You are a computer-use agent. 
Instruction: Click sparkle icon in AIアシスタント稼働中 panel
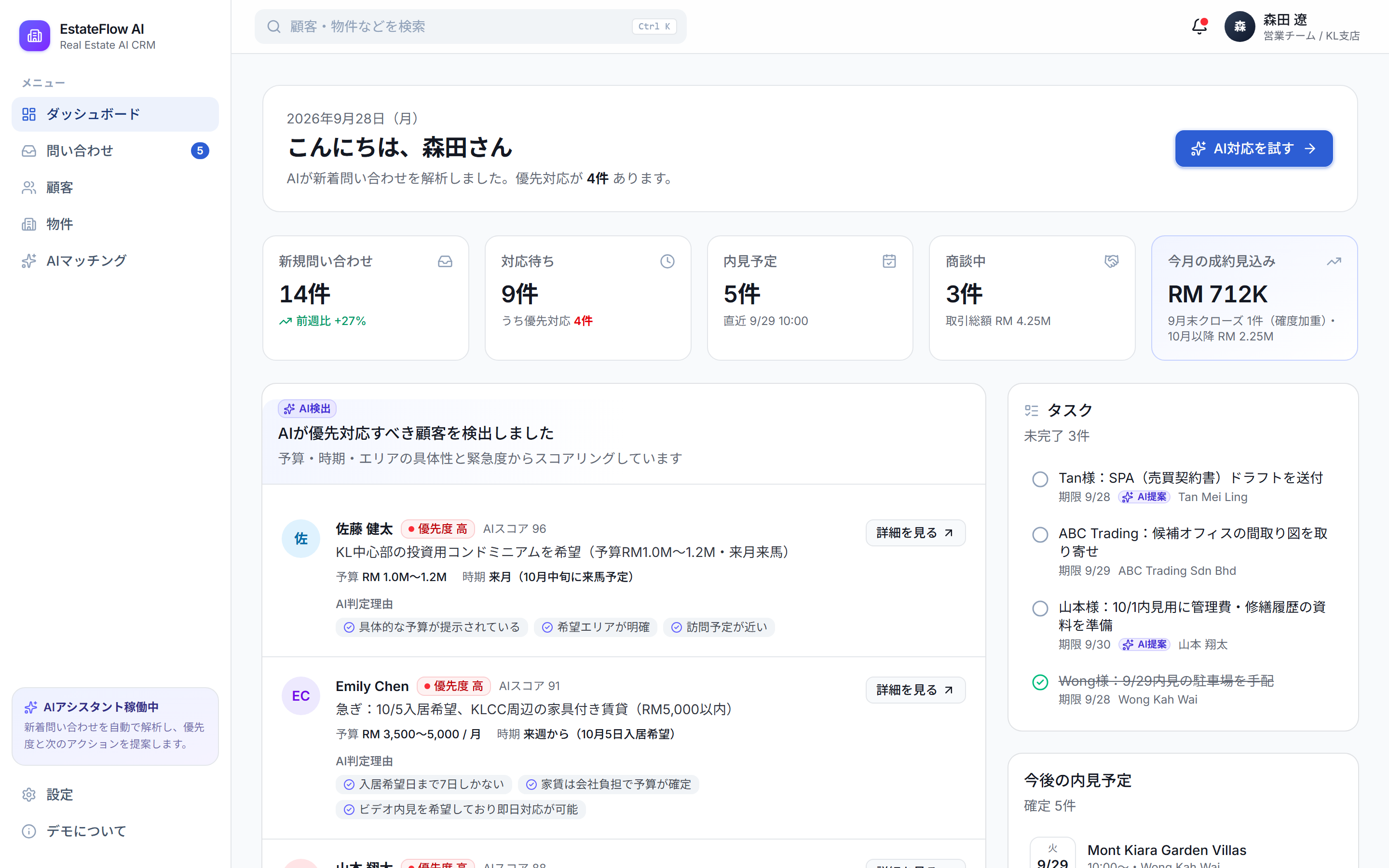(31, 707)
